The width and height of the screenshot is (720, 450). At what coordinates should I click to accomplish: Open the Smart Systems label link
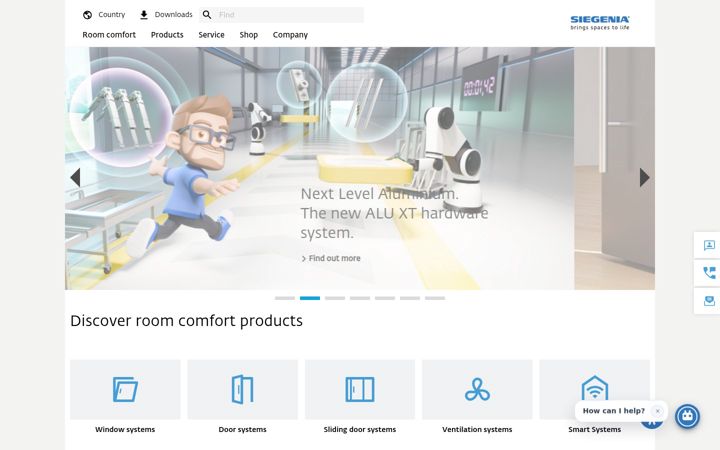pos(595,430)
